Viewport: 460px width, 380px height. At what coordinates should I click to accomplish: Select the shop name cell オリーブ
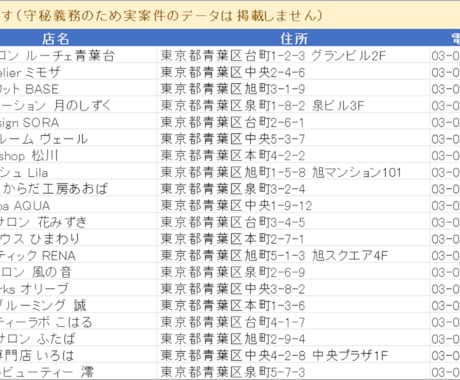pos(78,288)
